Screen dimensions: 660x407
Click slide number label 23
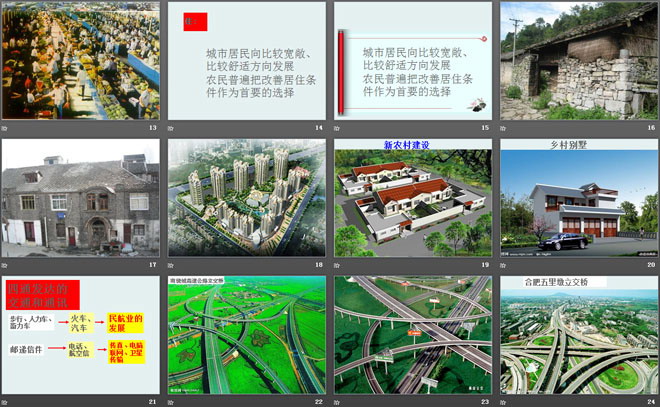485,402
